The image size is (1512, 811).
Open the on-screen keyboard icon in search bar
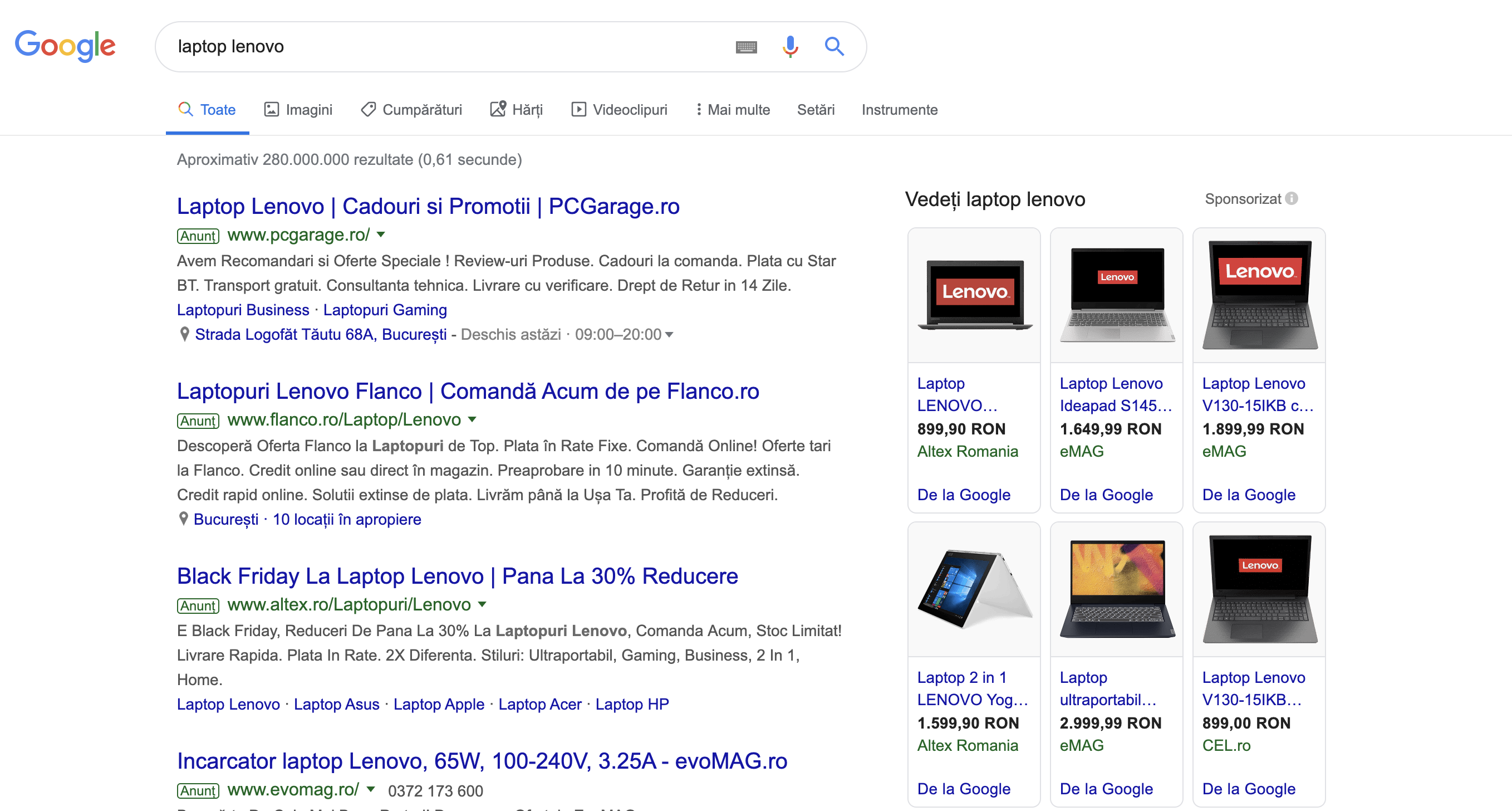(x=746, y=47)
